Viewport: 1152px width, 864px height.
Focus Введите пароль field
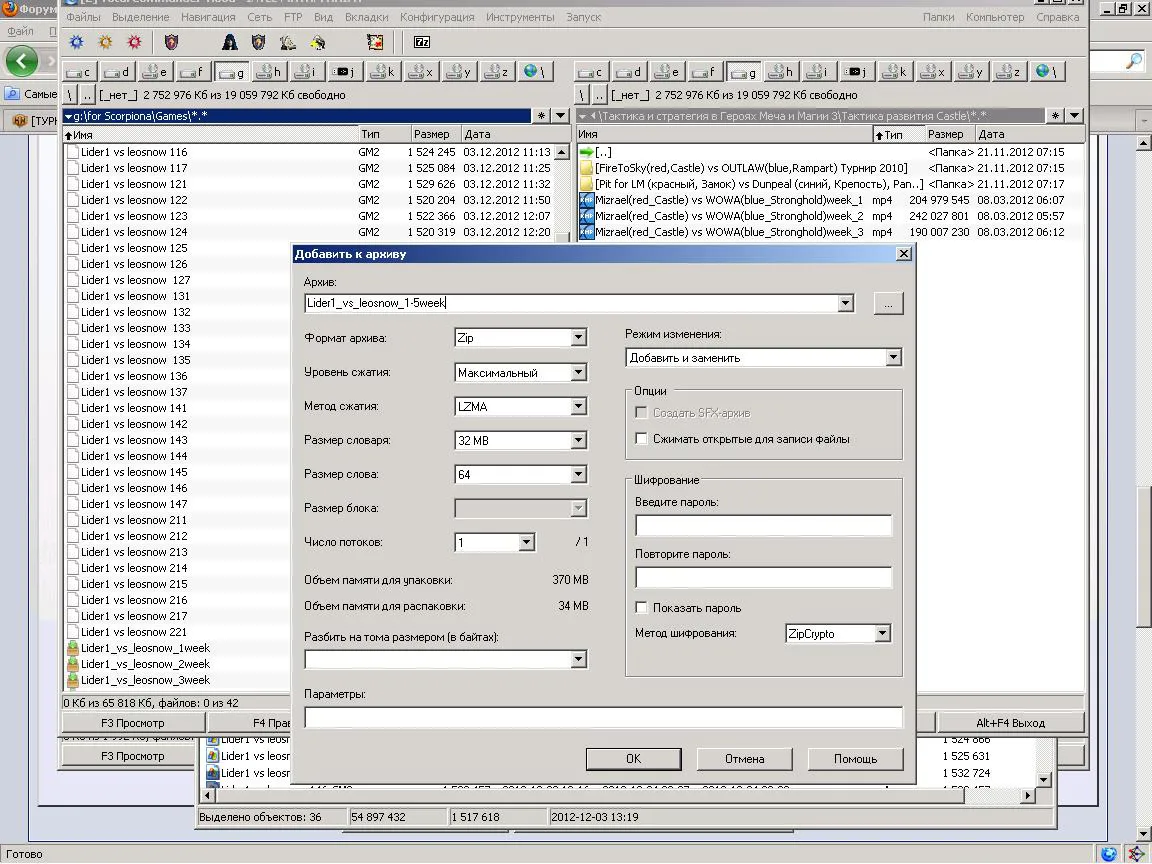(x=763, y=525)
